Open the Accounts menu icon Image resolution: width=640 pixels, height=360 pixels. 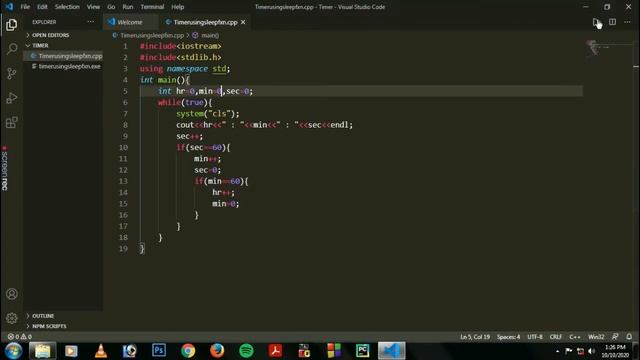pos(11,294)
